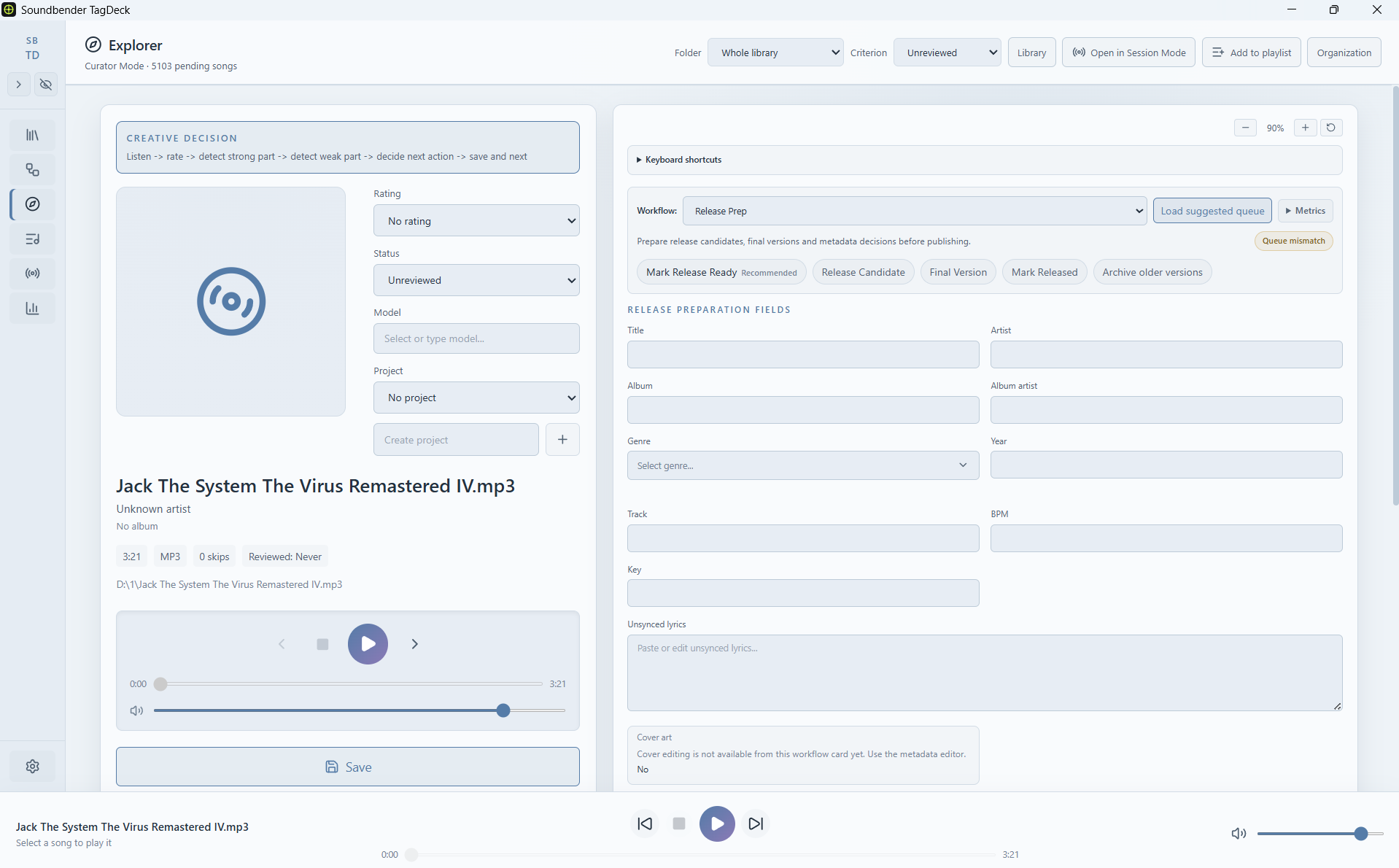Toggle the hidden-eye visibility icon

coord(46,85)
